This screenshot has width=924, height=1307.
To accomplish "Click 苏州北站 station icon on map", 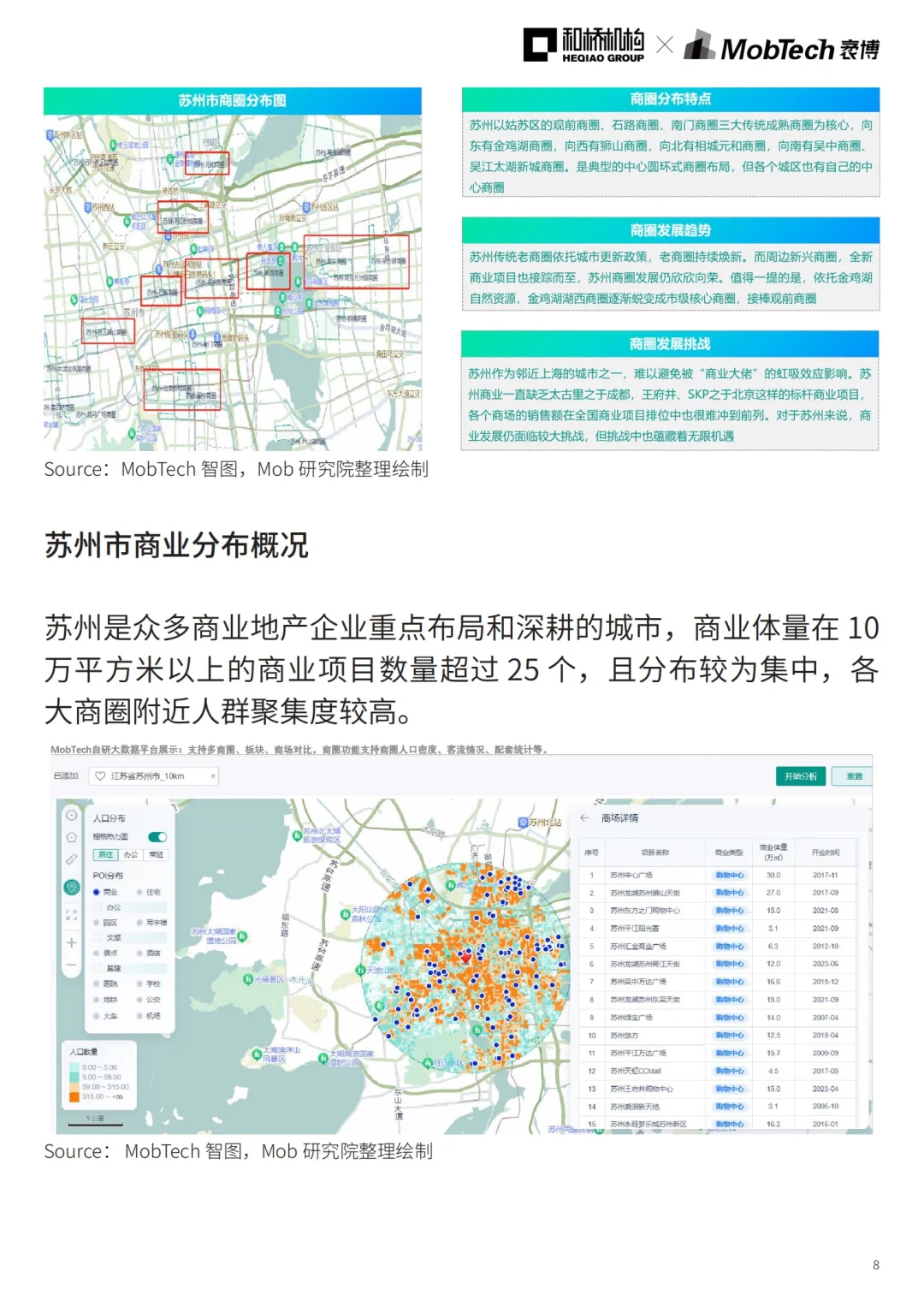I will coord(524,823).
